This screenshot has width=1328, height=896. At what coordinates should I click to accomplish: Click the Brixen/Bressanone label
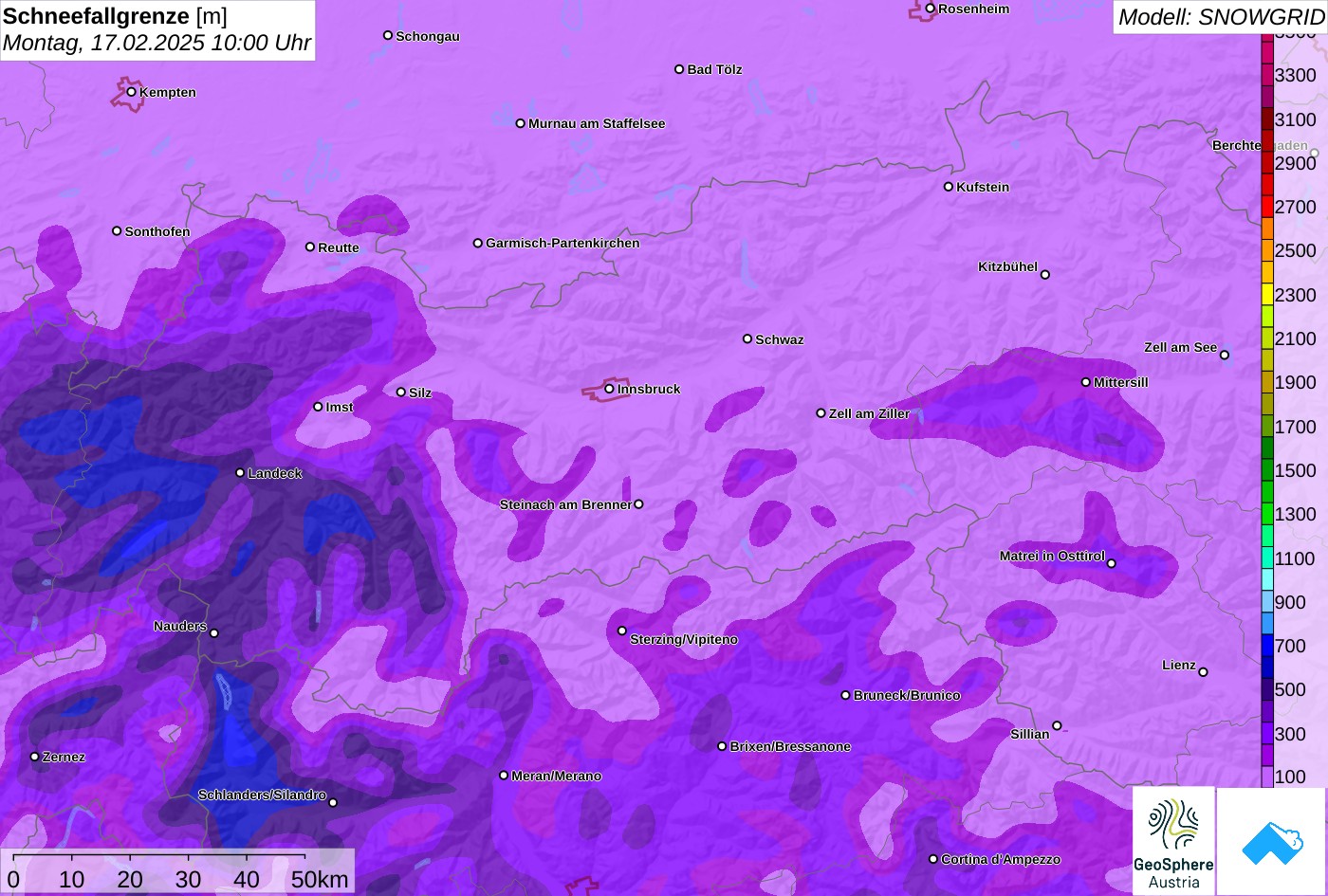click(x=790, y=746)
